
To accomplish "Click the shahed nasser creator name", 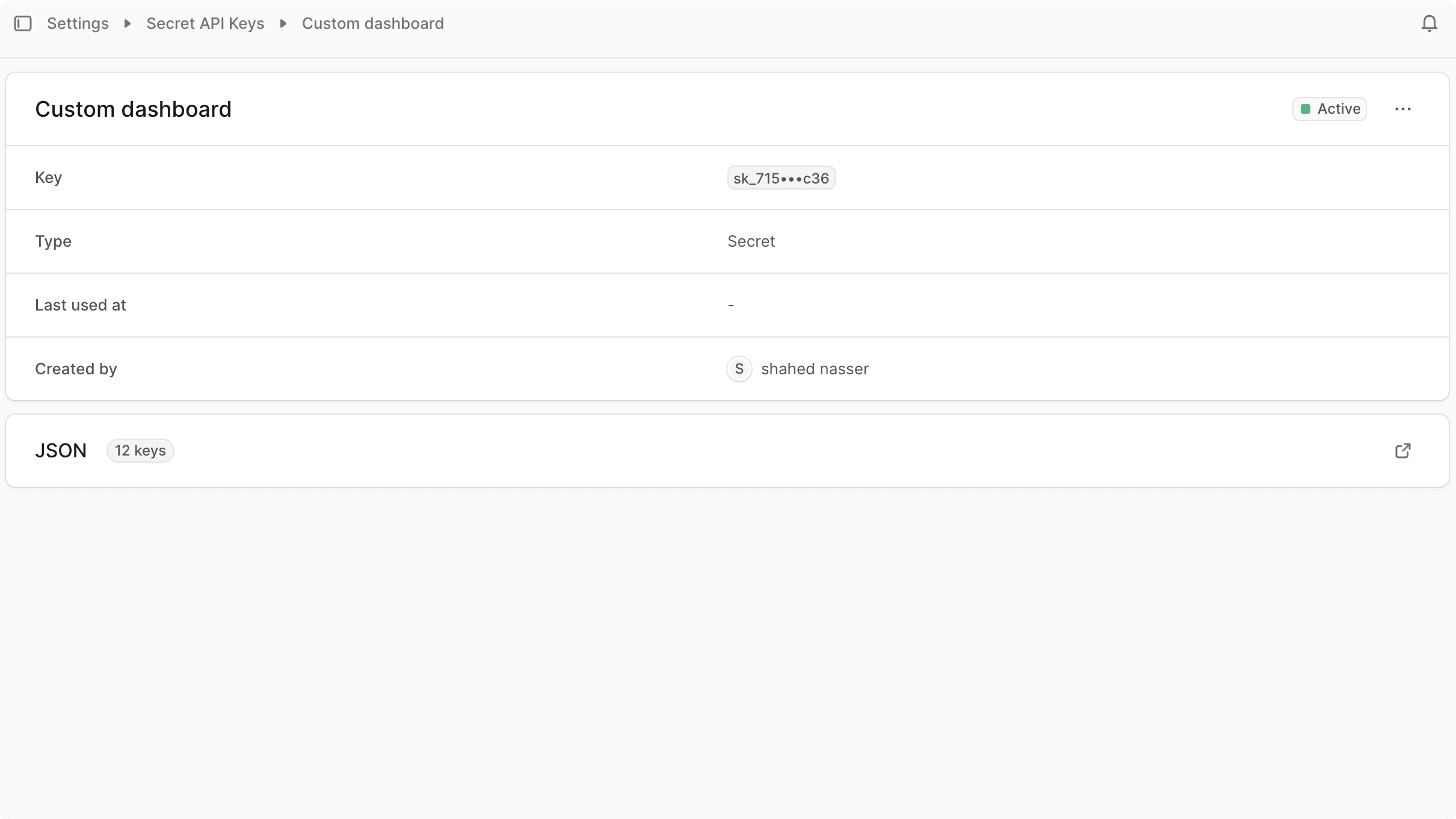I will tap(815, 368).
